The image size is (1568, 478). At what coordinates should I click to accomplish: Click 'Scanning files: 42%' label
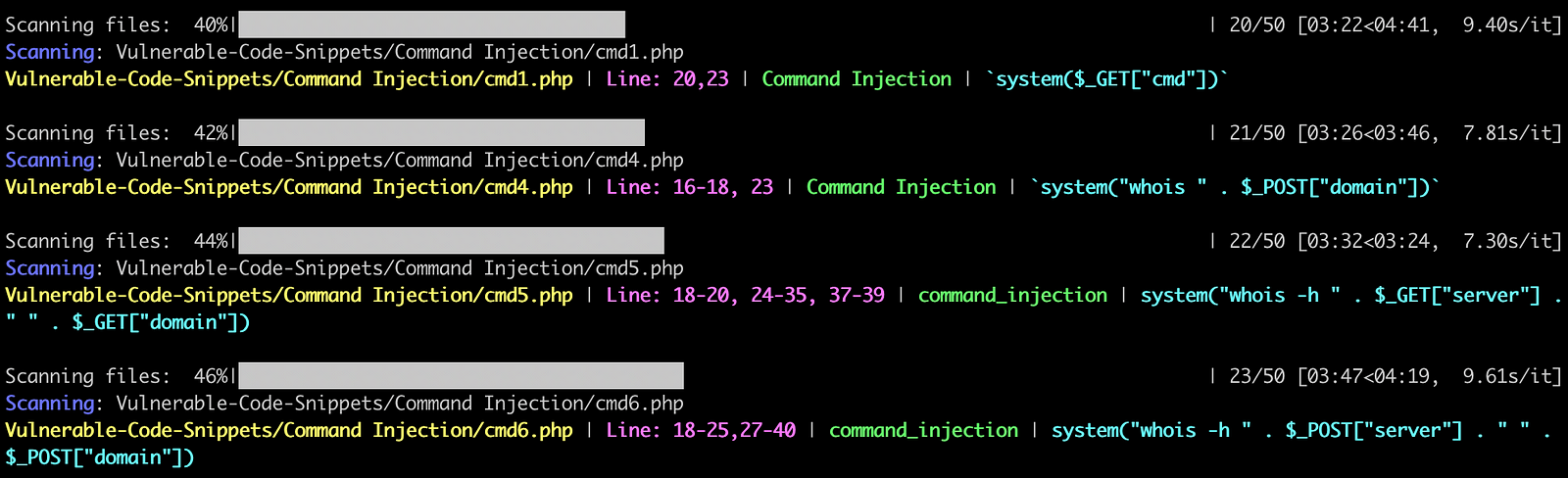[117, 132]
